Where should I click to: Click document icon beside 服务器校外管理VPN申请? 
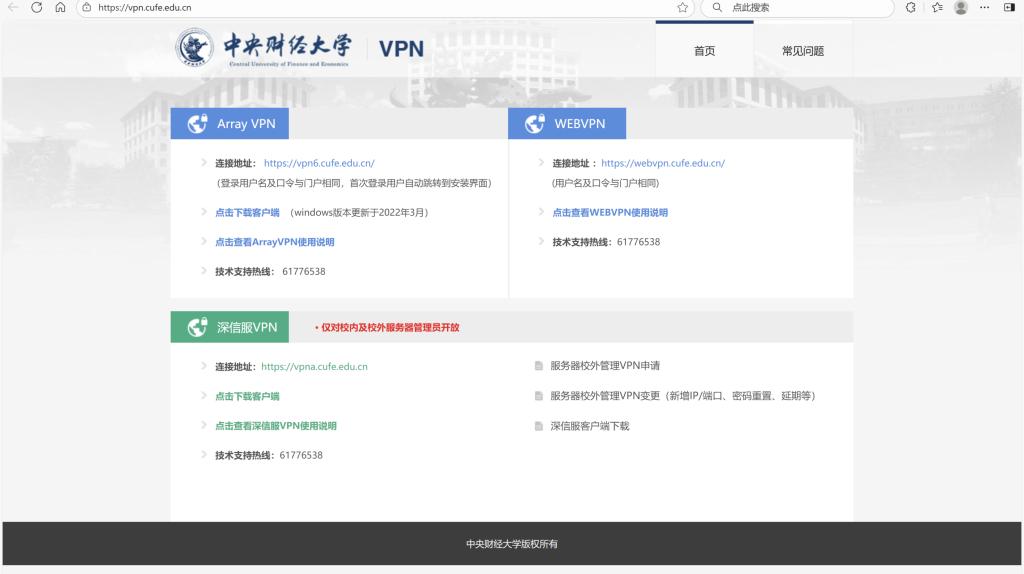coord(539,366)
